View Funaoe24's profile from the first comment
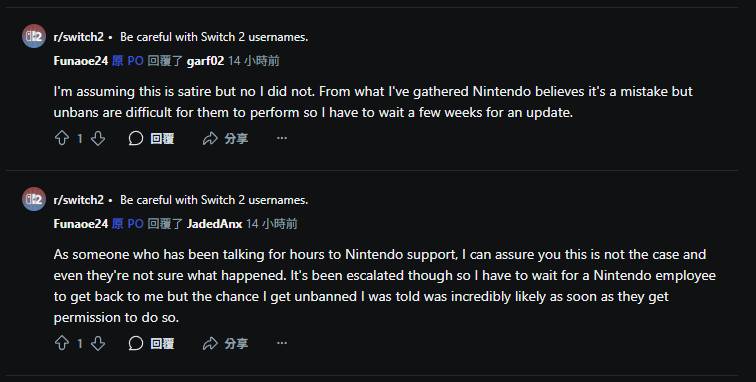 pyautogui.click(x=81, y=61)
